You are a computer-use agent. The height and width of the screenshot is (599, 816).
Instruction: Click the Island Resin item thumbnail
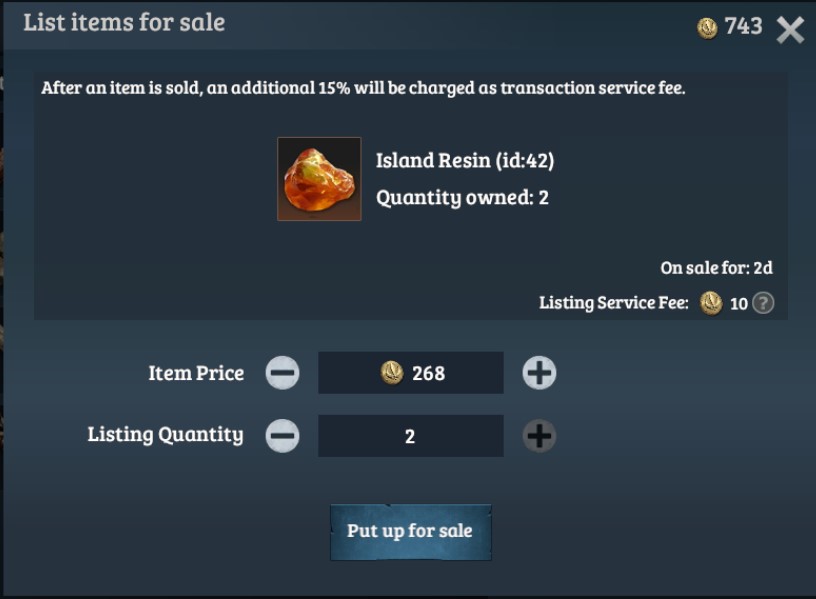click(x=319, y=179)
